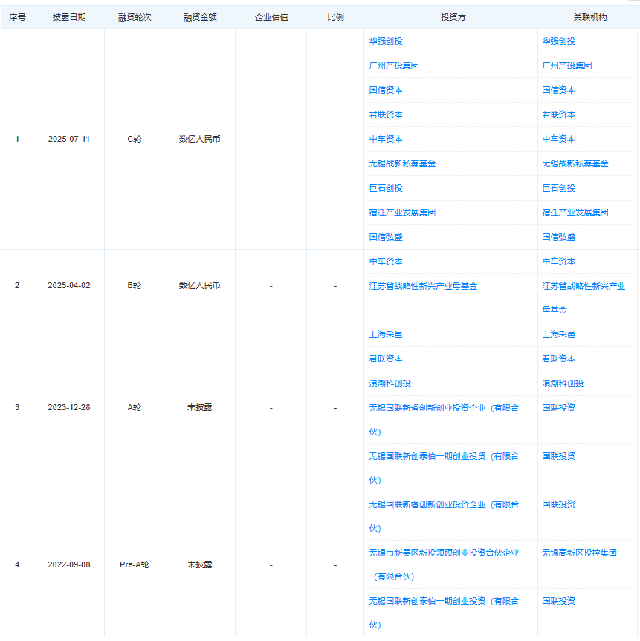Select the A轮 round cell

134,407
